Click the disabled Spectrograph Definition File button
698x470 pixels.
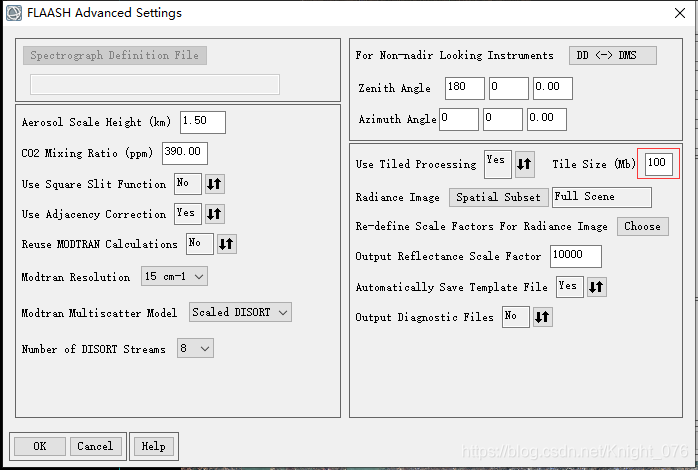pyautogui.click(x=115, y=56)
